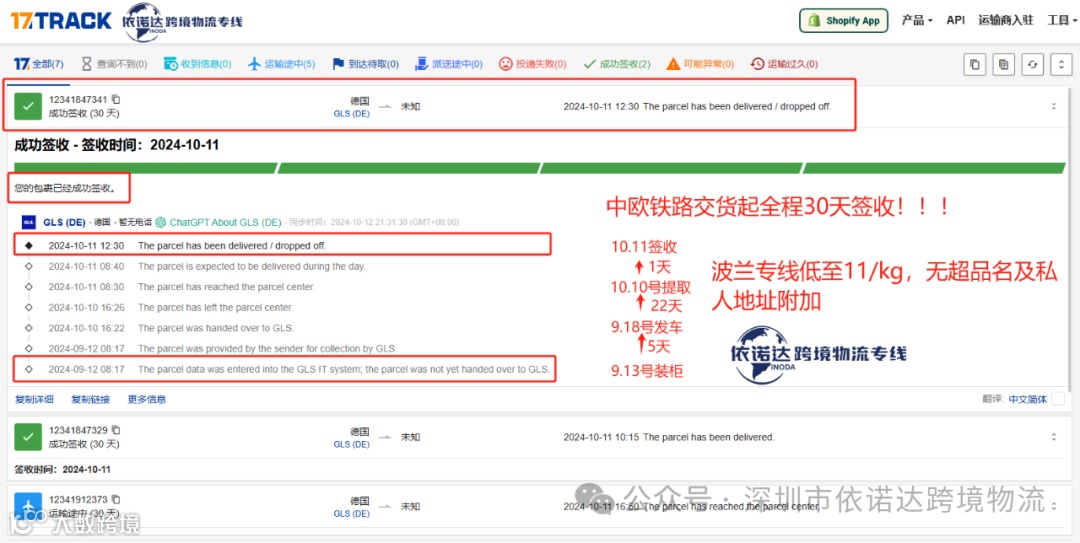The height and width of the screenshot is (543, 1080).
Task: Click the 复制详细 link
Action: 34,399
